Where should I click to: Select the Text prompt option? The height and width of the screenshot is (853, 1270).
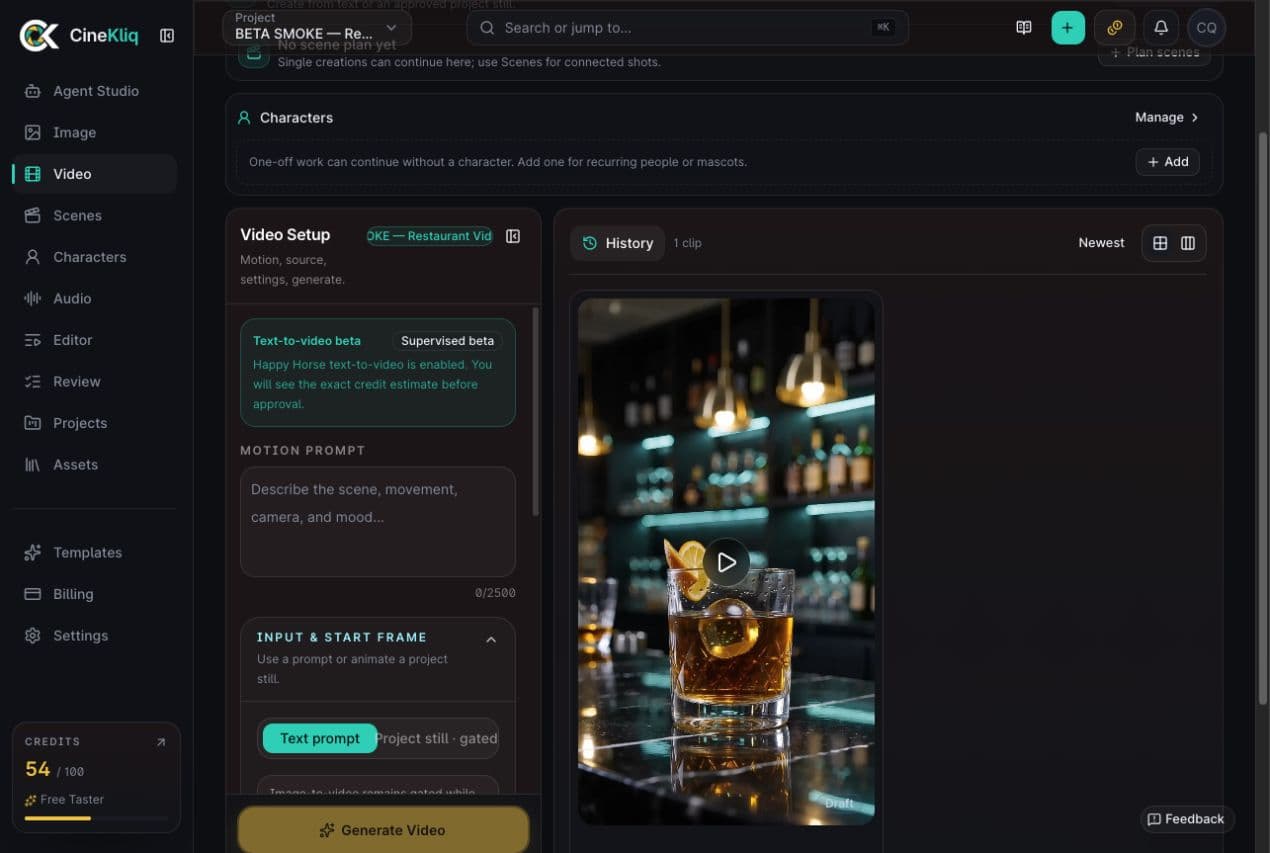[x=320, y=738]
